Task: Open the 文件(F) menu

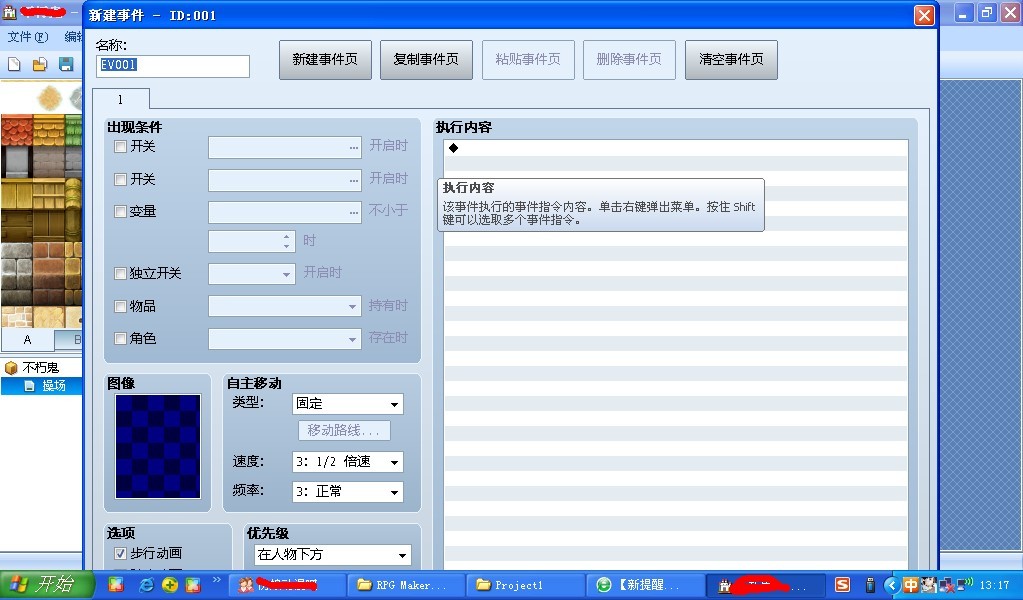Action: (28, 37)
